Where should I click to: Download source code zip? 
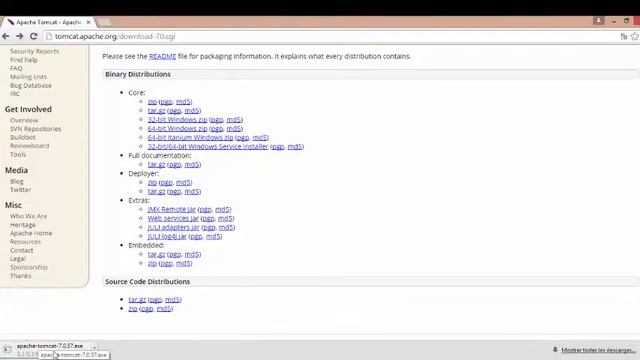click(x=133, y=309)
